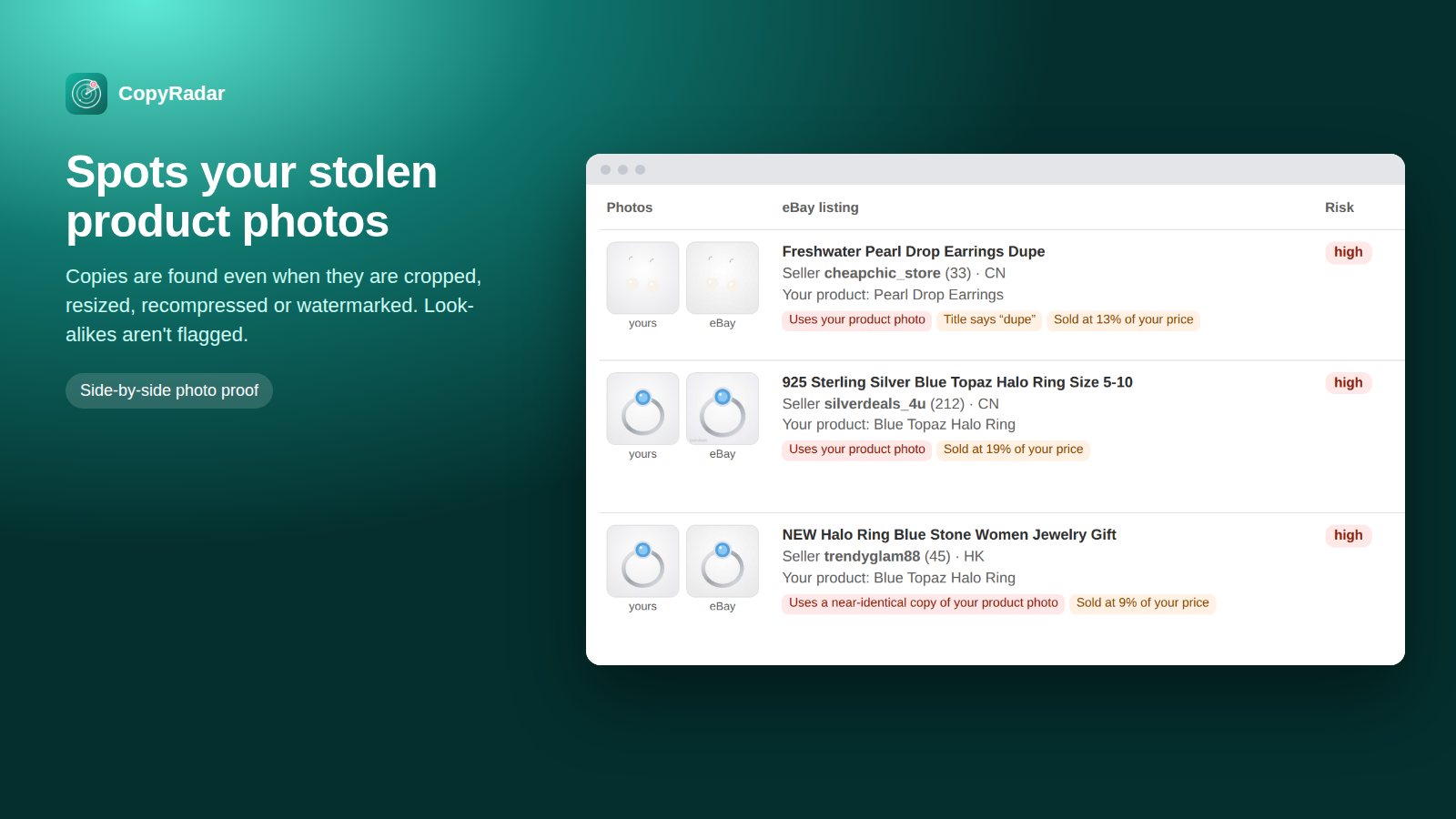Click the high risk badge for cheapchic_store
1456x819 pixels.
pyautogui.click(x=1349, y=252)
